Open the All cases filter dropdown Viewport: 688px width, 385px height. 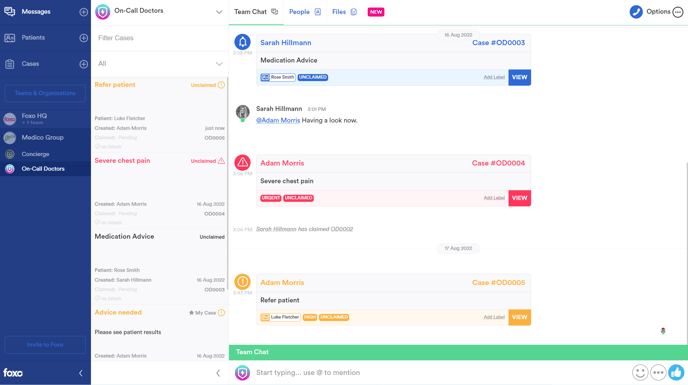coord(159,64)
